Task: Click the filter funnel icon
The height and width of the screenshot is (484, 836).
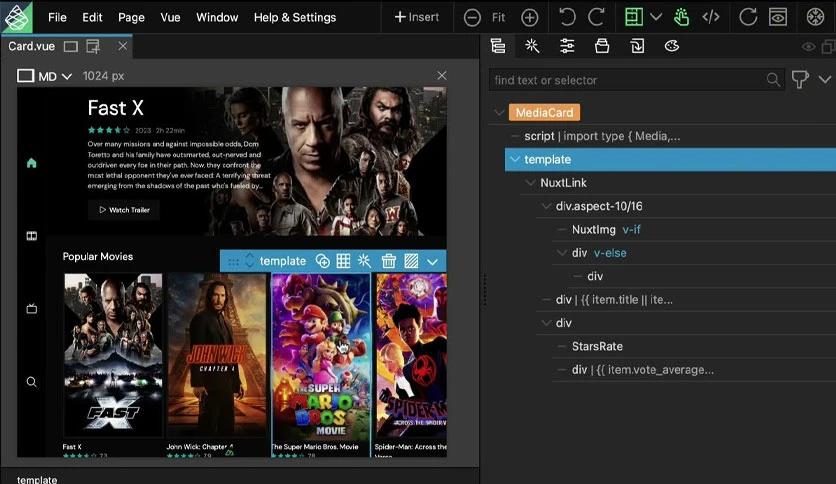Action: point(800,80)
